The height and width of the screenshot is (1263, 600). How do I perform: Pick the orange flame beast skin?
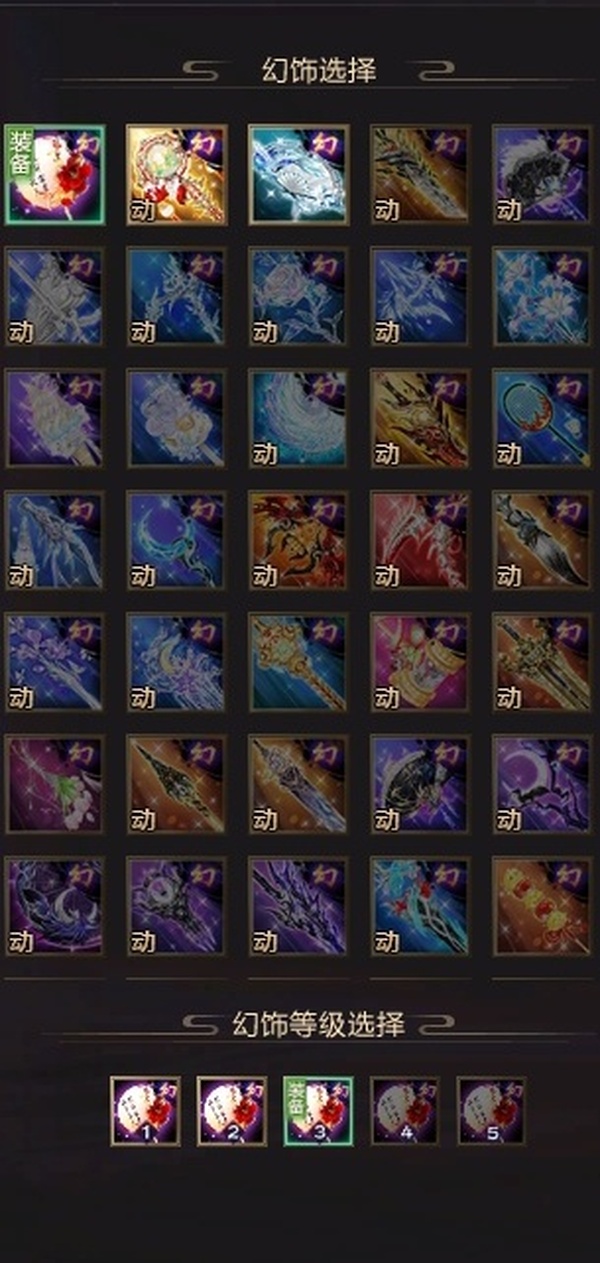tap(299, 540)
